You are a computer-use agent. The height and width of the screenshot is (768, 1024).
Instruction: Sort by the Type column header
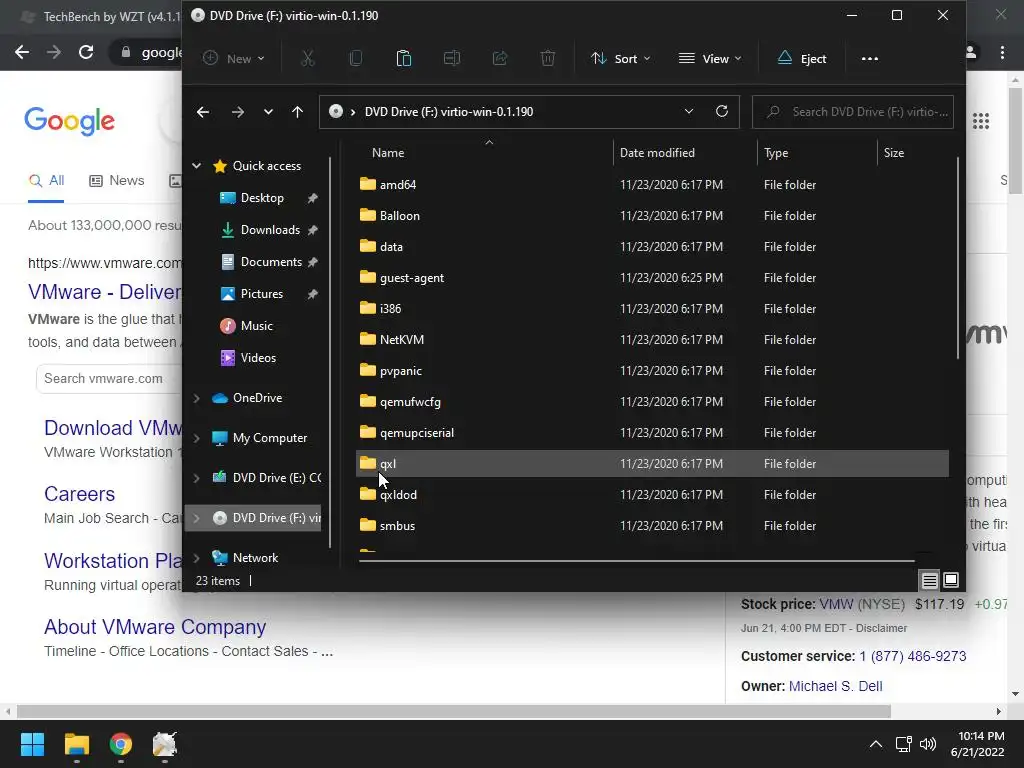776,153
